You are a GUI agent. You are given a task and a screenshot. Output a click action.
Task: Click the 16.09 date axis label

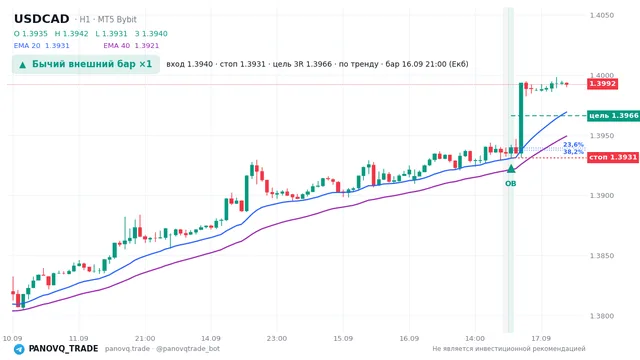[x=409, y=339]
